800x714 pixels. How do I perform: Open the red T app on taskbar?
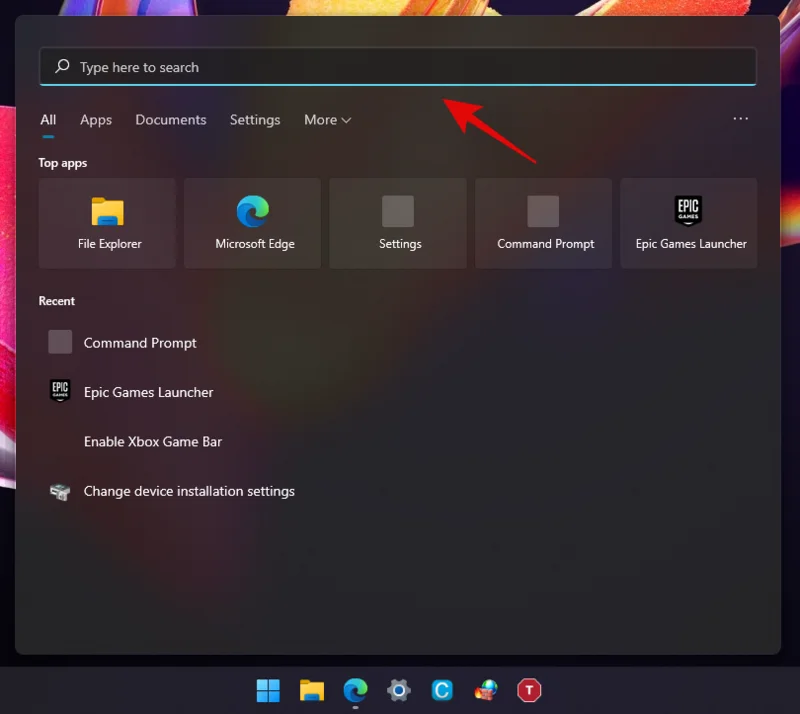(x=529, y=691)
